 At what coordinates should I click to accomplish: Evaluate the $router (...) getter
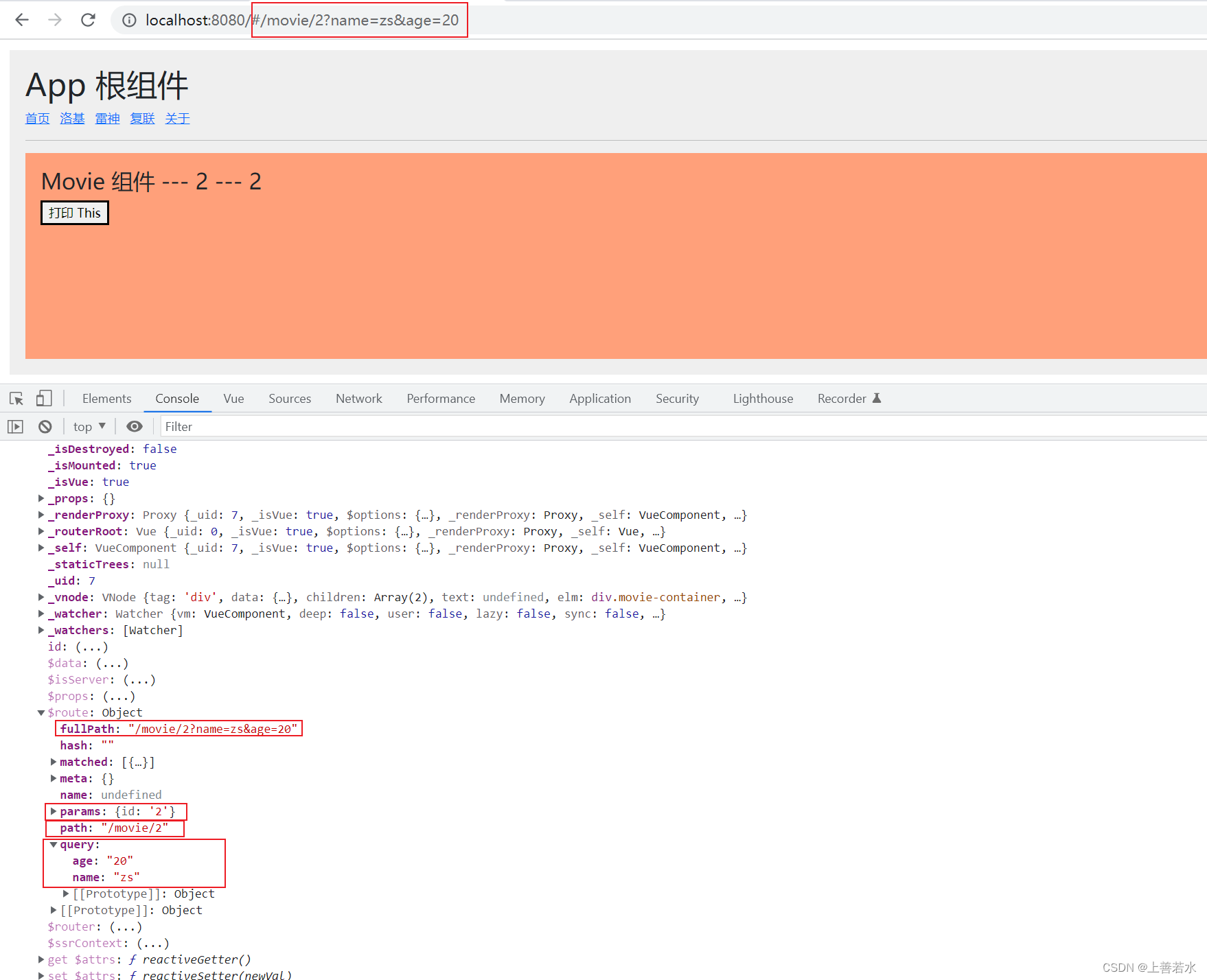(x=126, y=926)
